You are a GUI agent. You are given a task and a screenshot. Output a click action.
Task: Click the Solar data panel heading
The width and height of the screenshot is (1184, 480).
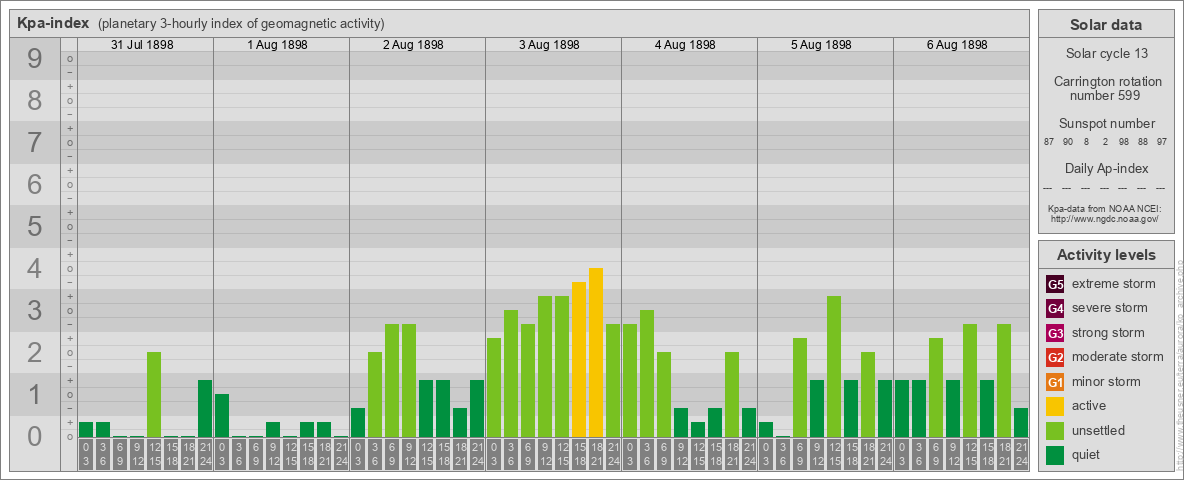[x=1106, y=25]
